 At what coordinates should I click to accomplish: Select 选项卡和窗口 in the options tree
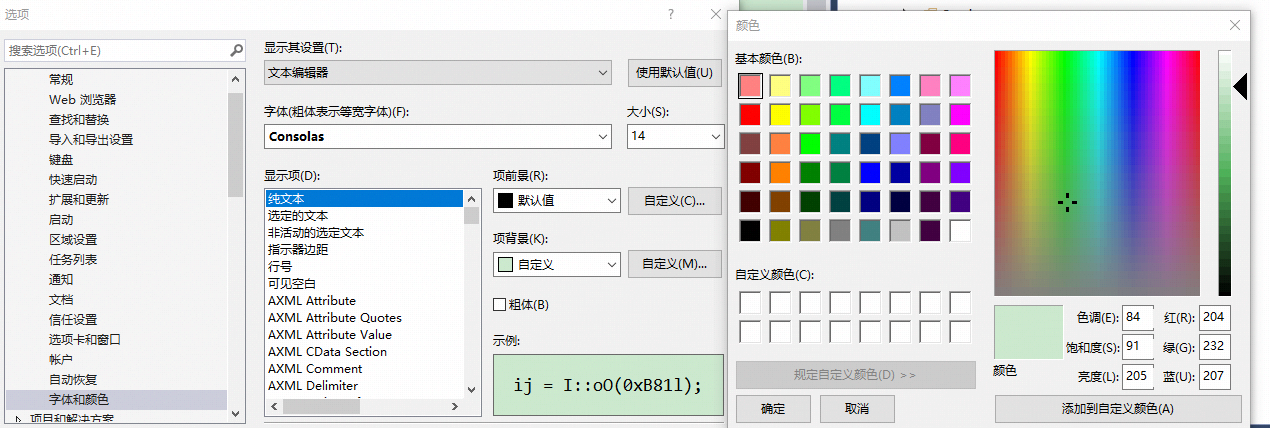tap(85, 339)
